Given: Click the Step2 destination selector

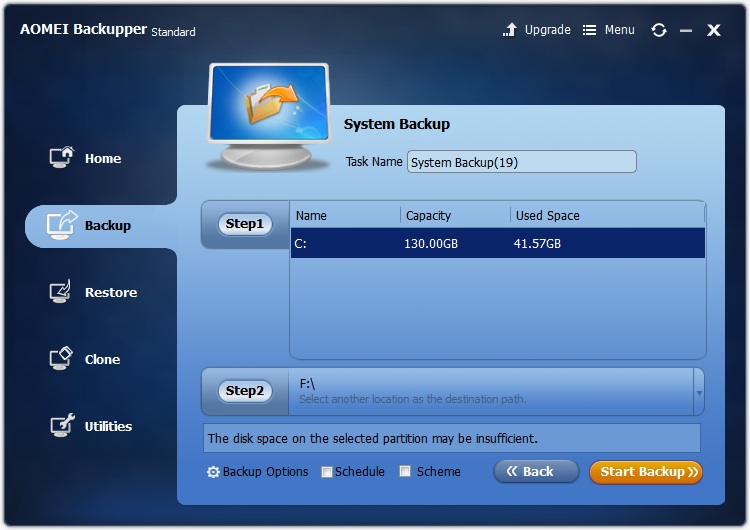Looking at the screenshot, I should coord(245,391).
